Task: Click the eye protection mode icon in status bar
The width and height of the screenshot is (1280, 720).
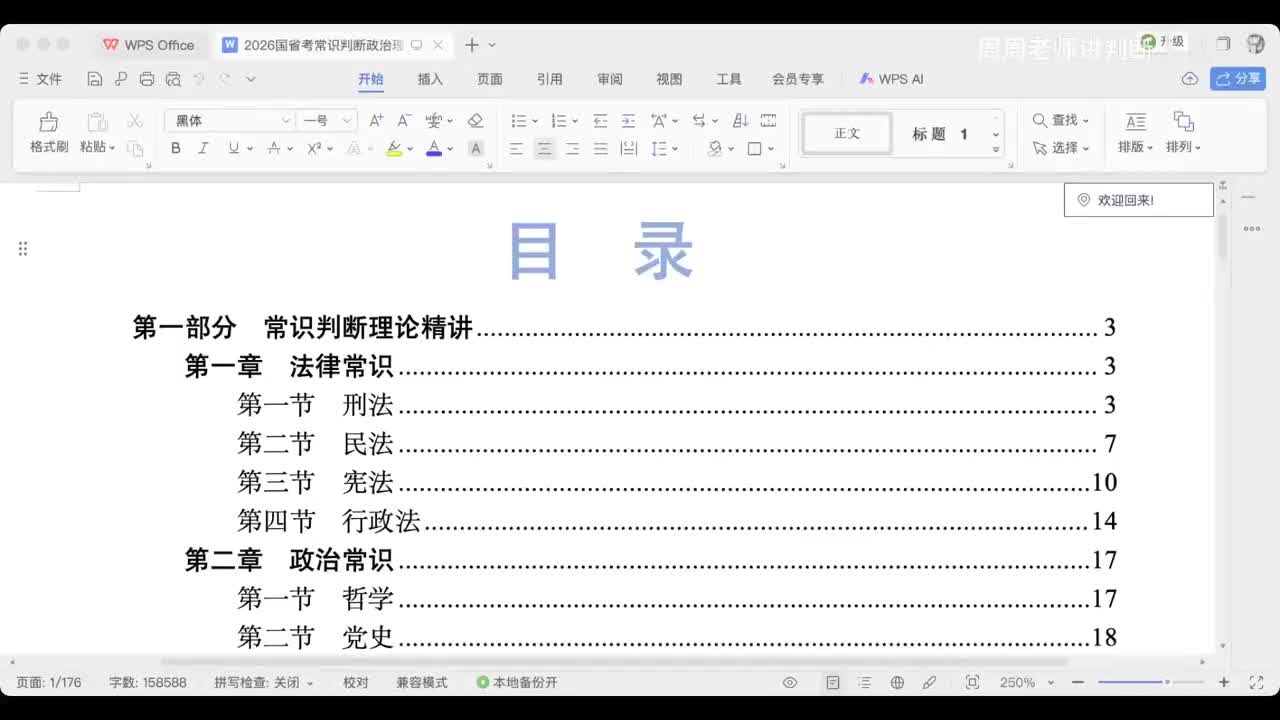Action: 790,682
